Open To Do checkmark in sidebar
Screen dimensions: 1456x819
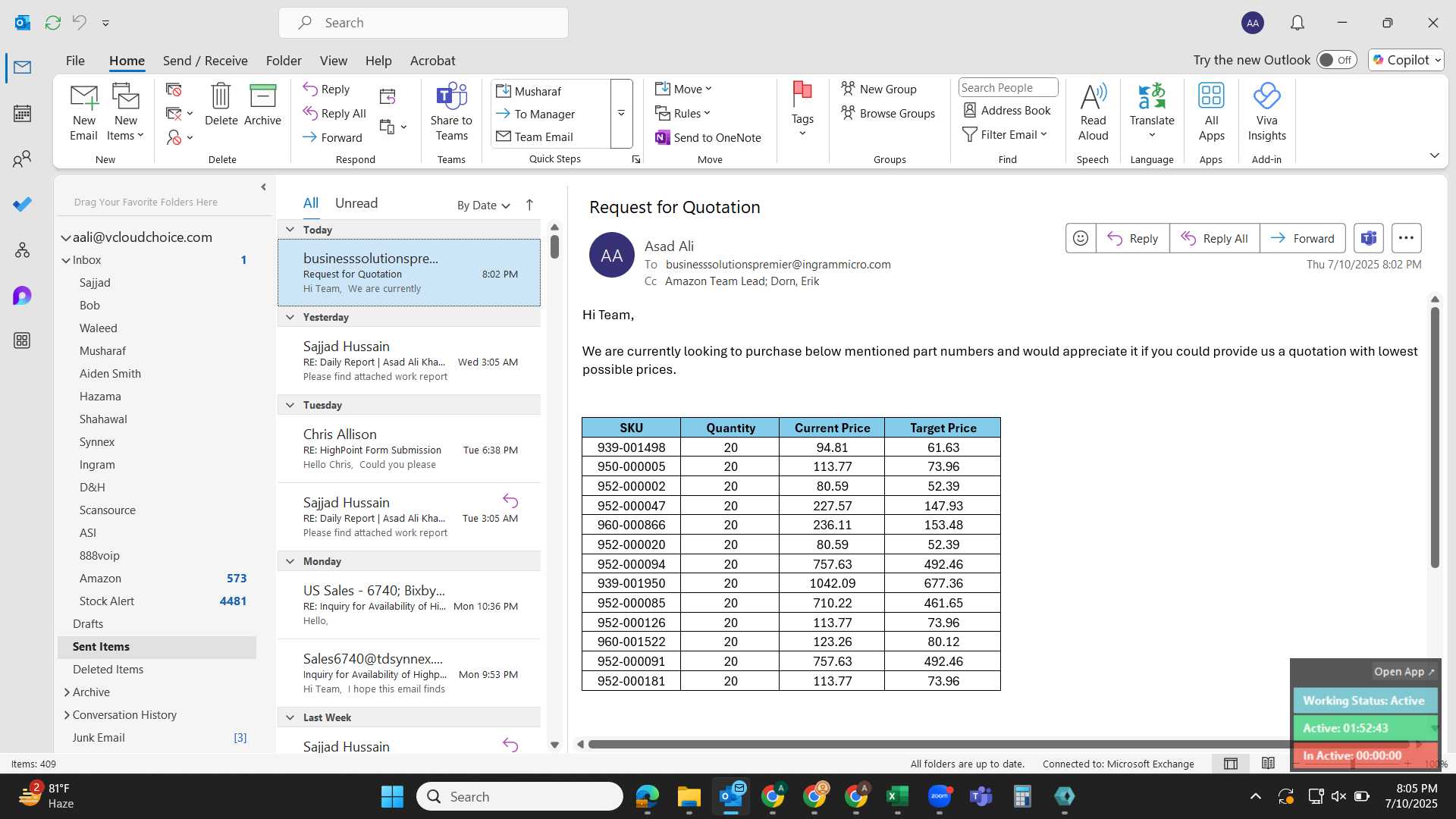pyautogui.click(x=22, y=204)
